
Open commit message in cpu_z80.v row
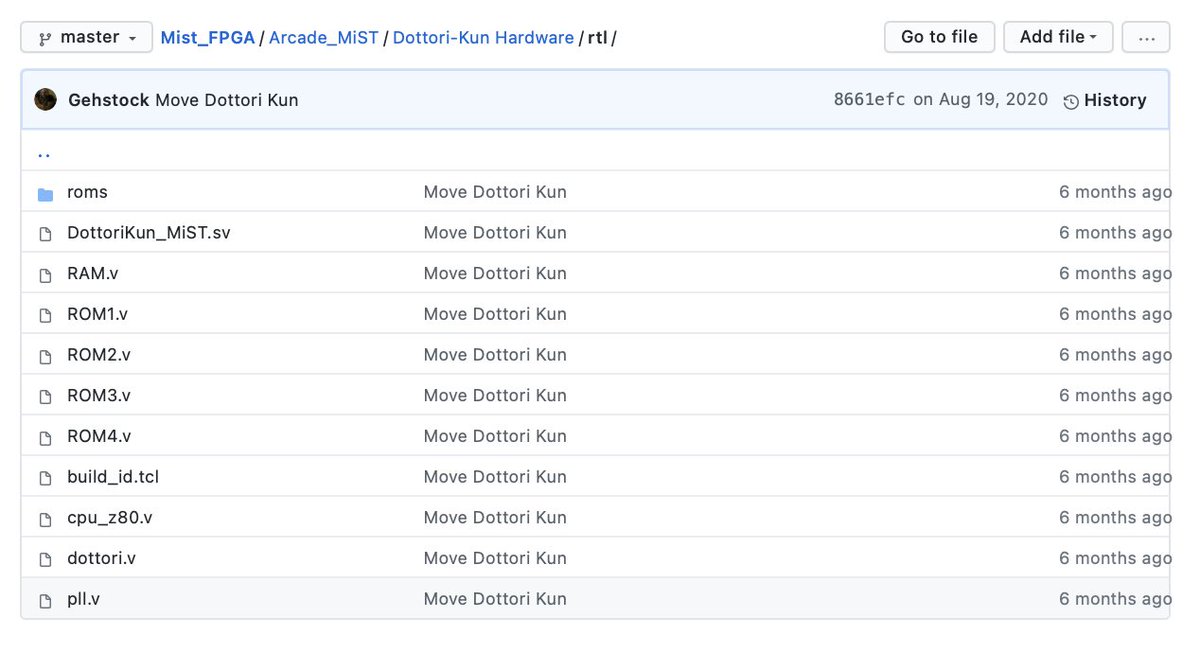pos(495,518)
